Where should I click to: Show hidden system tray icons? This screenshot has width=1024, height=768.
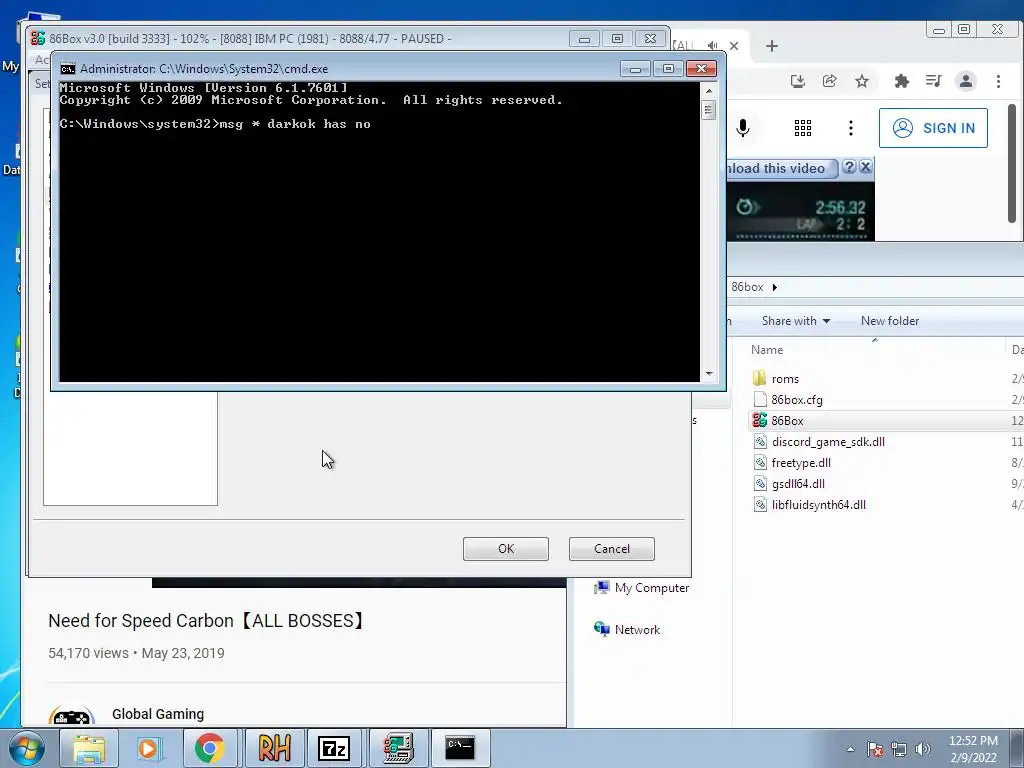tap(850, 749)
